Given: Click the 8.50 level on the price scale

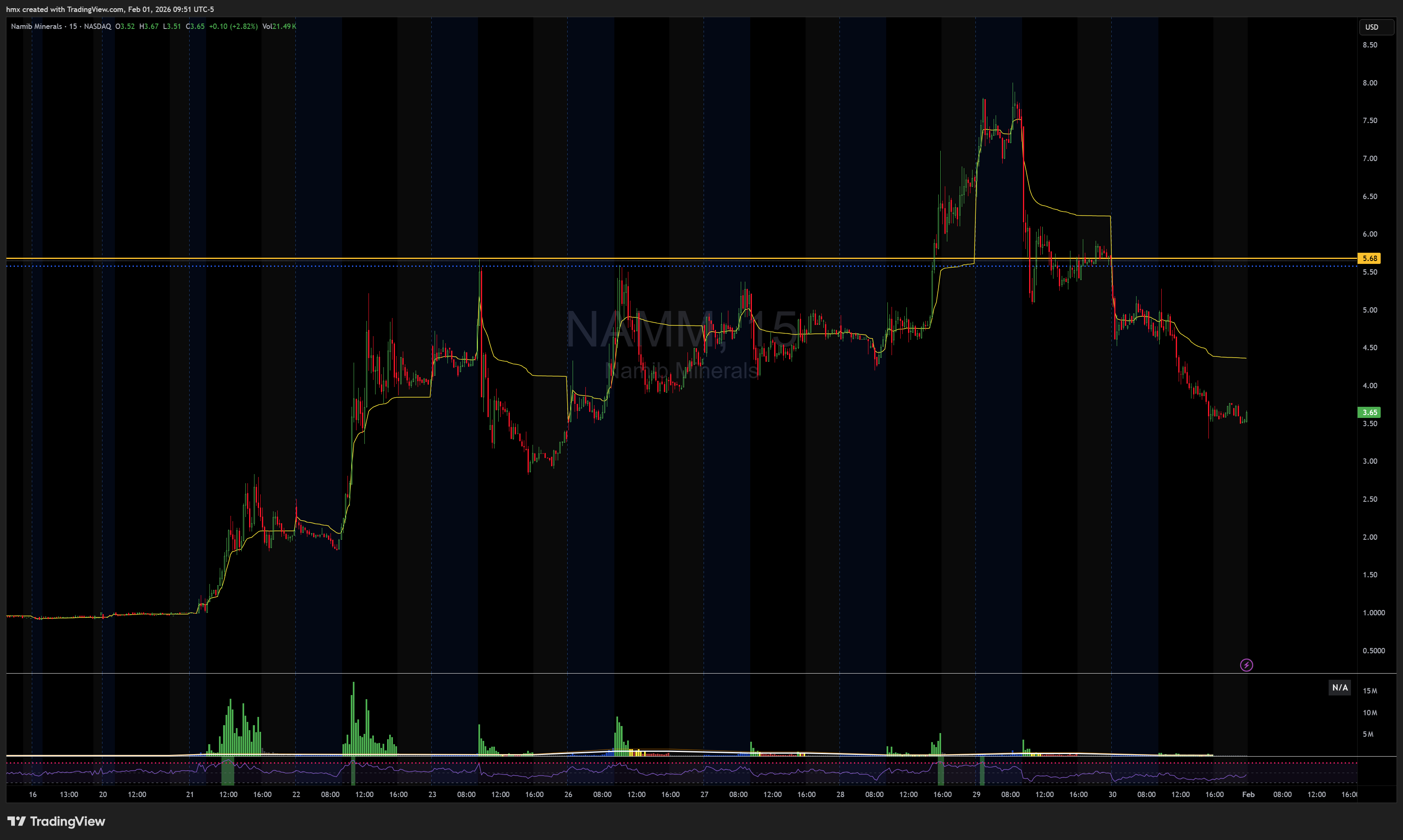Looking at the screenshot, I should point(1370,45).
